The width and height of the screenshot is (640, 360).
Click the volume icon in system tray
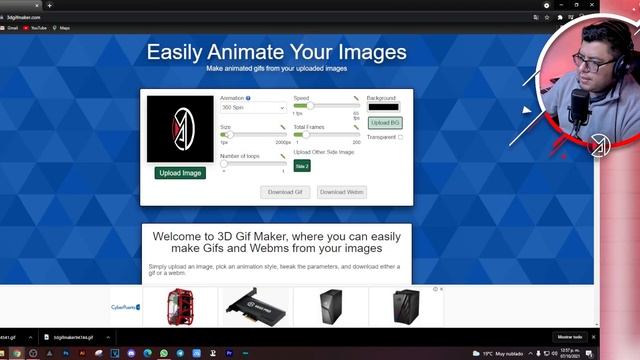click(554, 353)
